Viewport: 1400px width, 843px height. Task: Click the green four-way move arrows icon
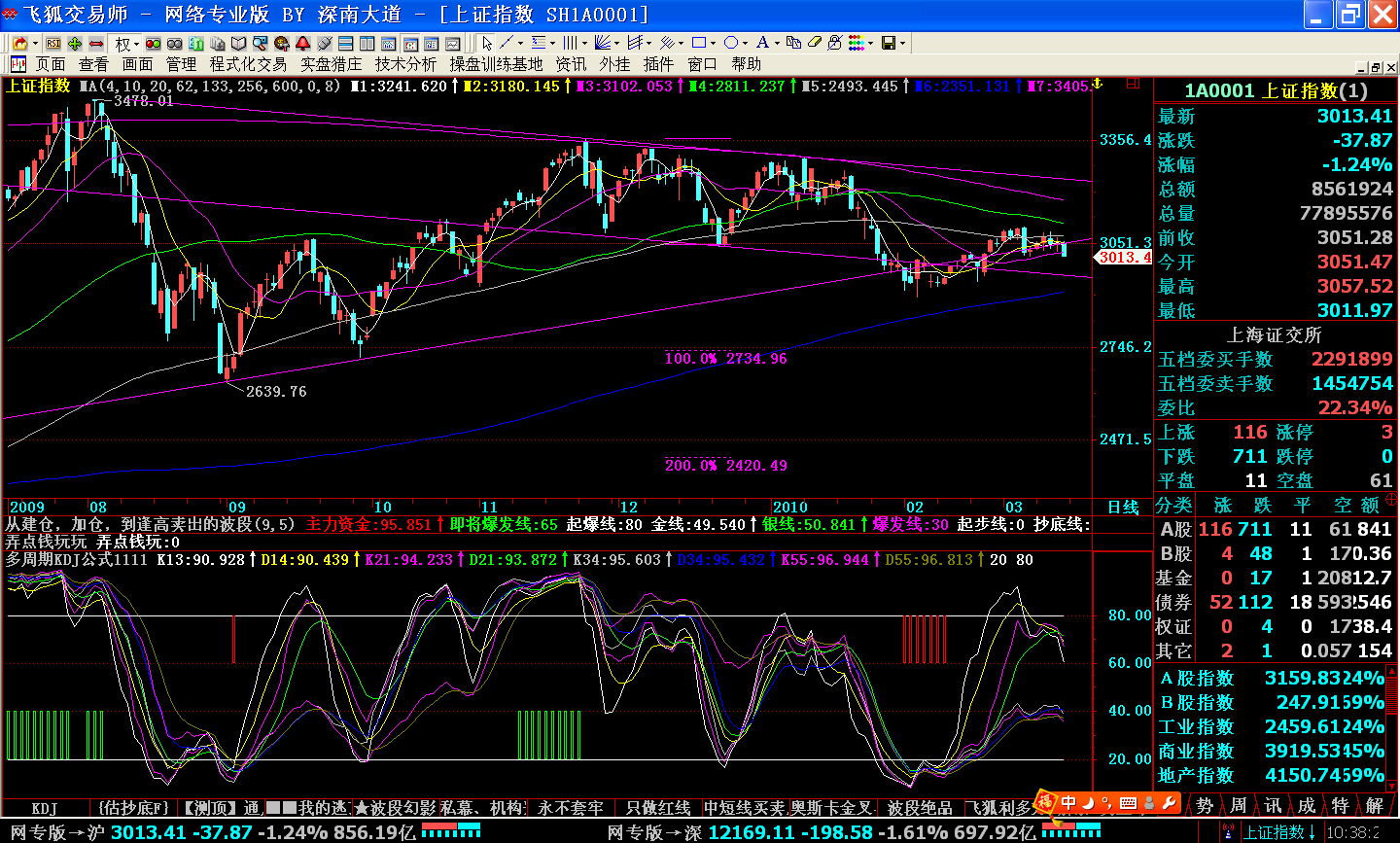tap(75, 44)
